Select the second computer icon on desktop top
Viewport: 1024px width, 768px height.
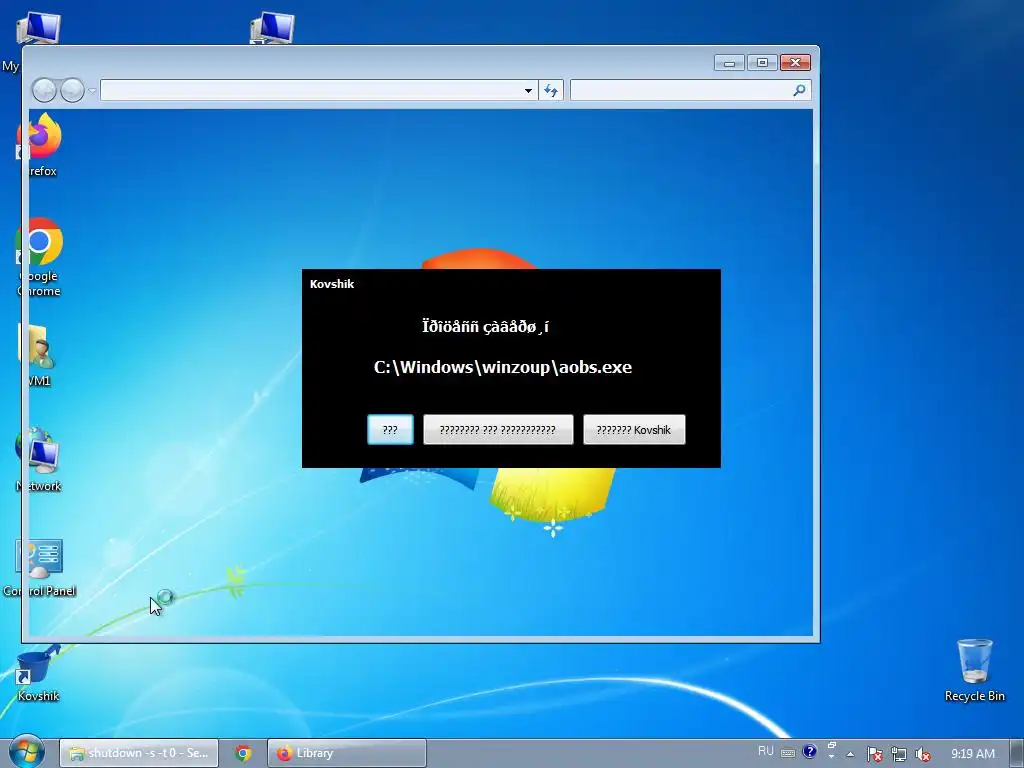272,28
